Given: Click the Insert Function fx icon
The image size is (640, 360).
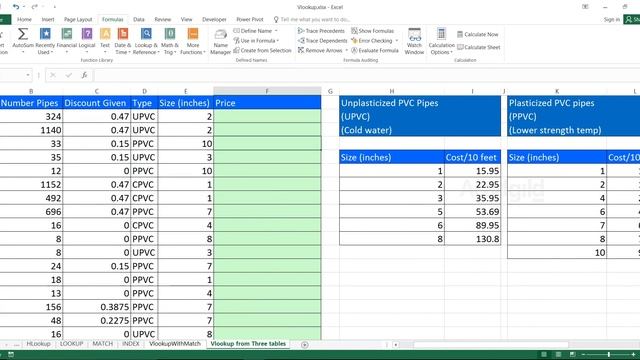Looking at the screenshot, I should (84, 75).
